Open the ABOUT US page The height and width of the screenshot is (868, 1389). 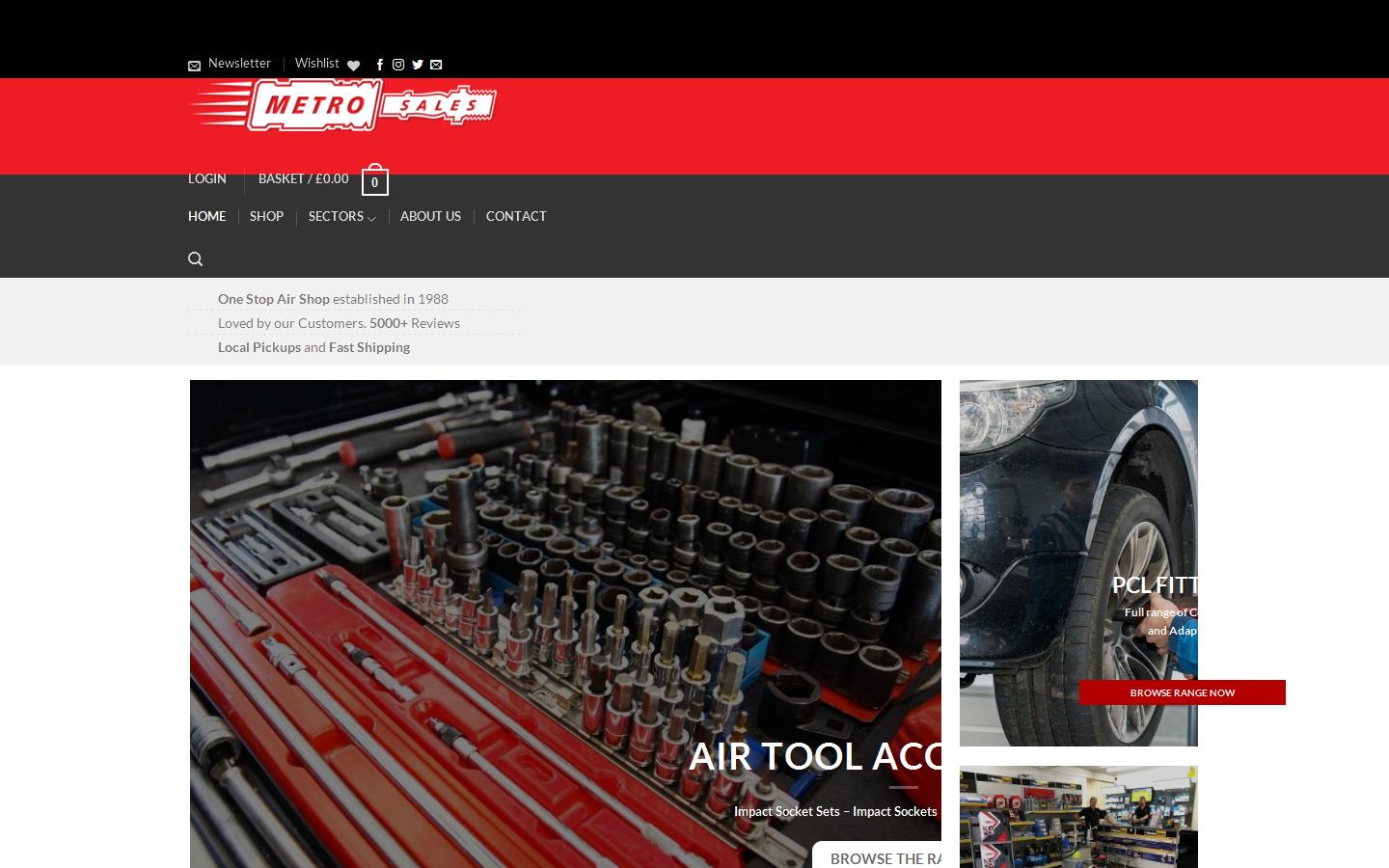point(430,216)
